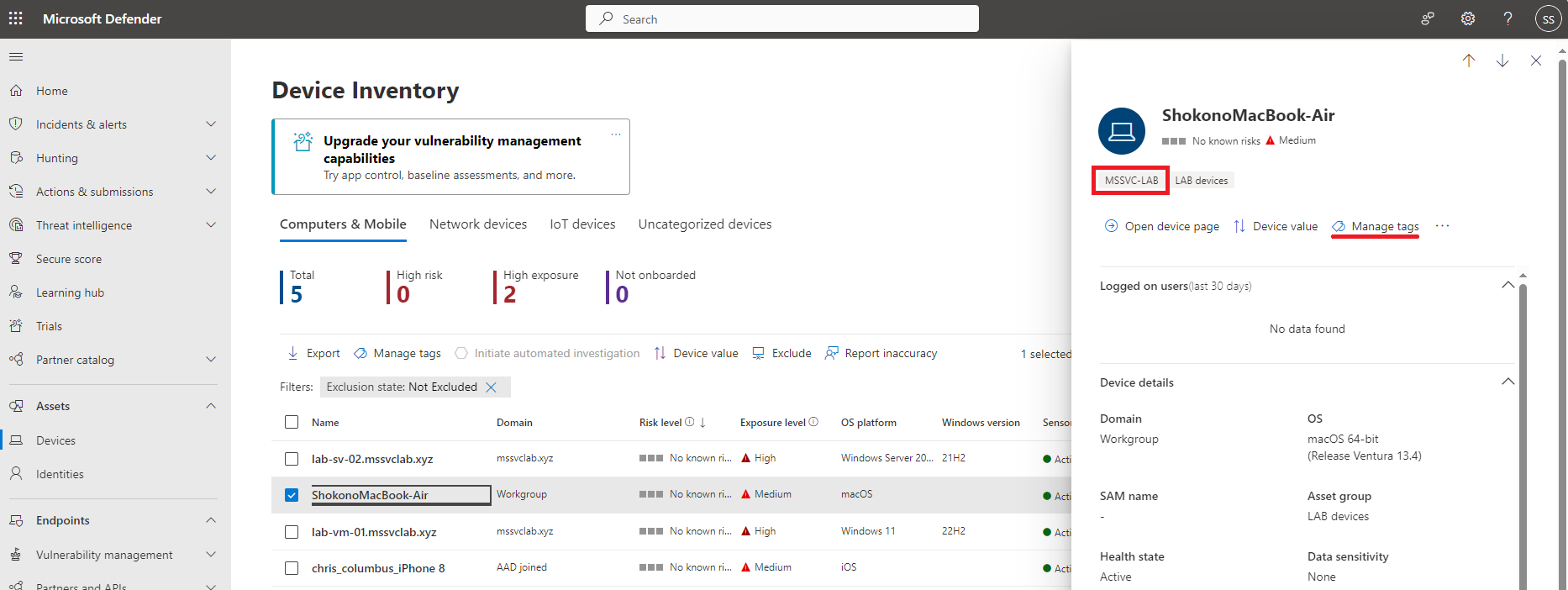Collapse the navigation hamburger menu
The width and height of the screenshot is (1568, 590).
click(x=16, y=57)
